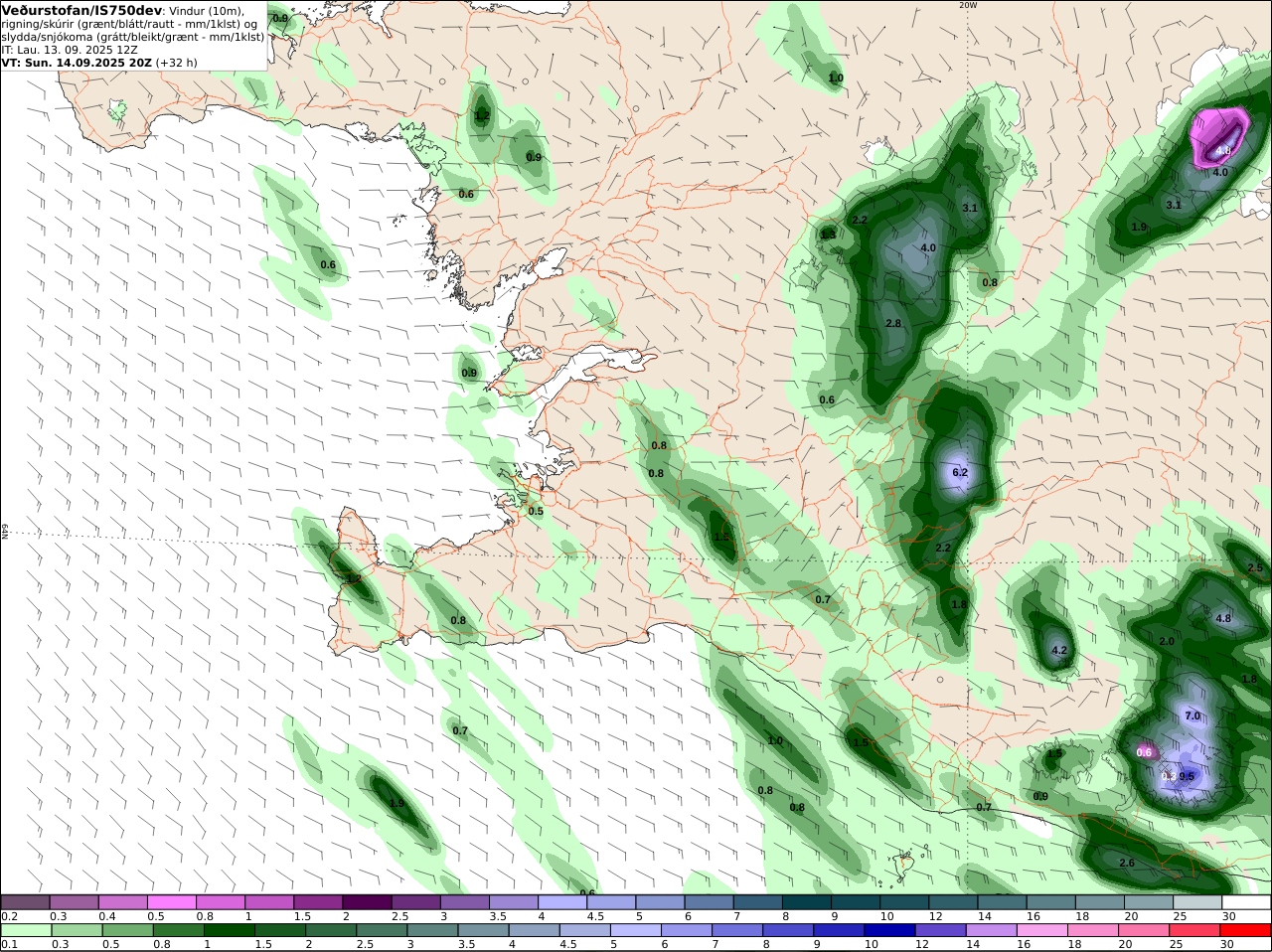
Task: Pick the darkest purple swatch labeled 2, upper legend row
Action: 370,902
